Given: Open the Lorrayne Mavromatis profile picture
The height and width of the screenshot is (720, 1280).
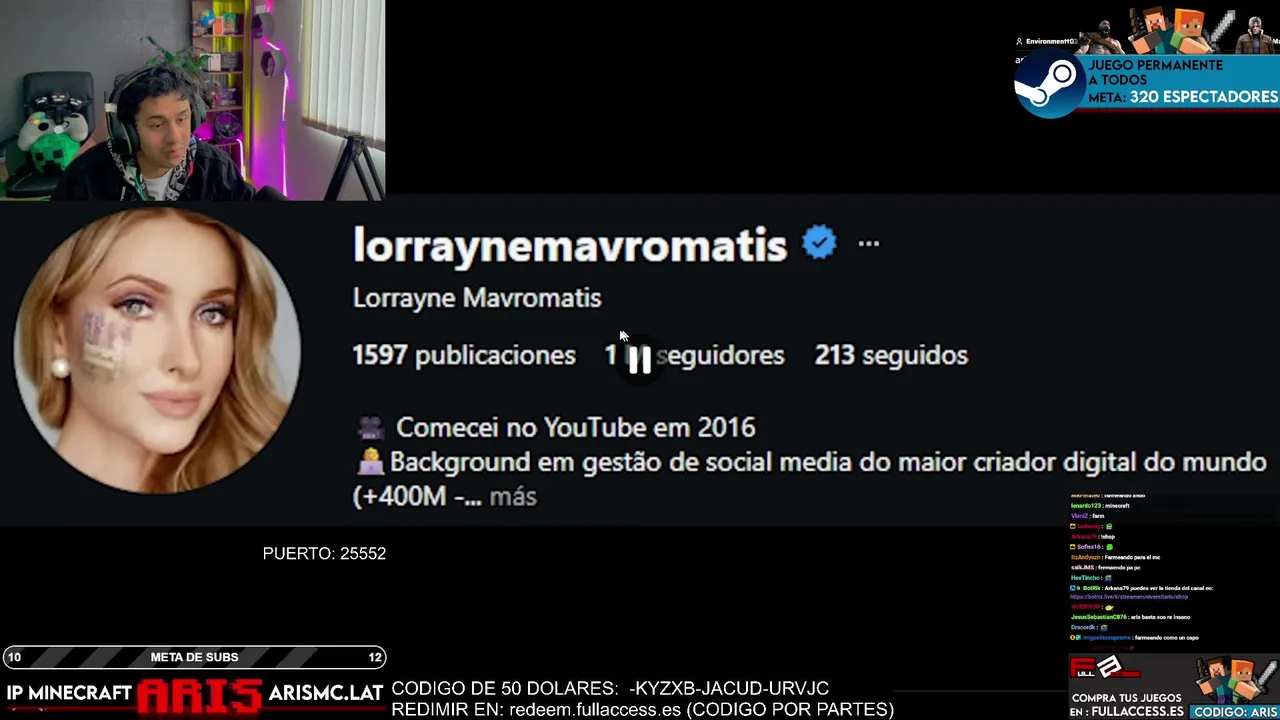Looking at the screenshot, I should (158, 352).
